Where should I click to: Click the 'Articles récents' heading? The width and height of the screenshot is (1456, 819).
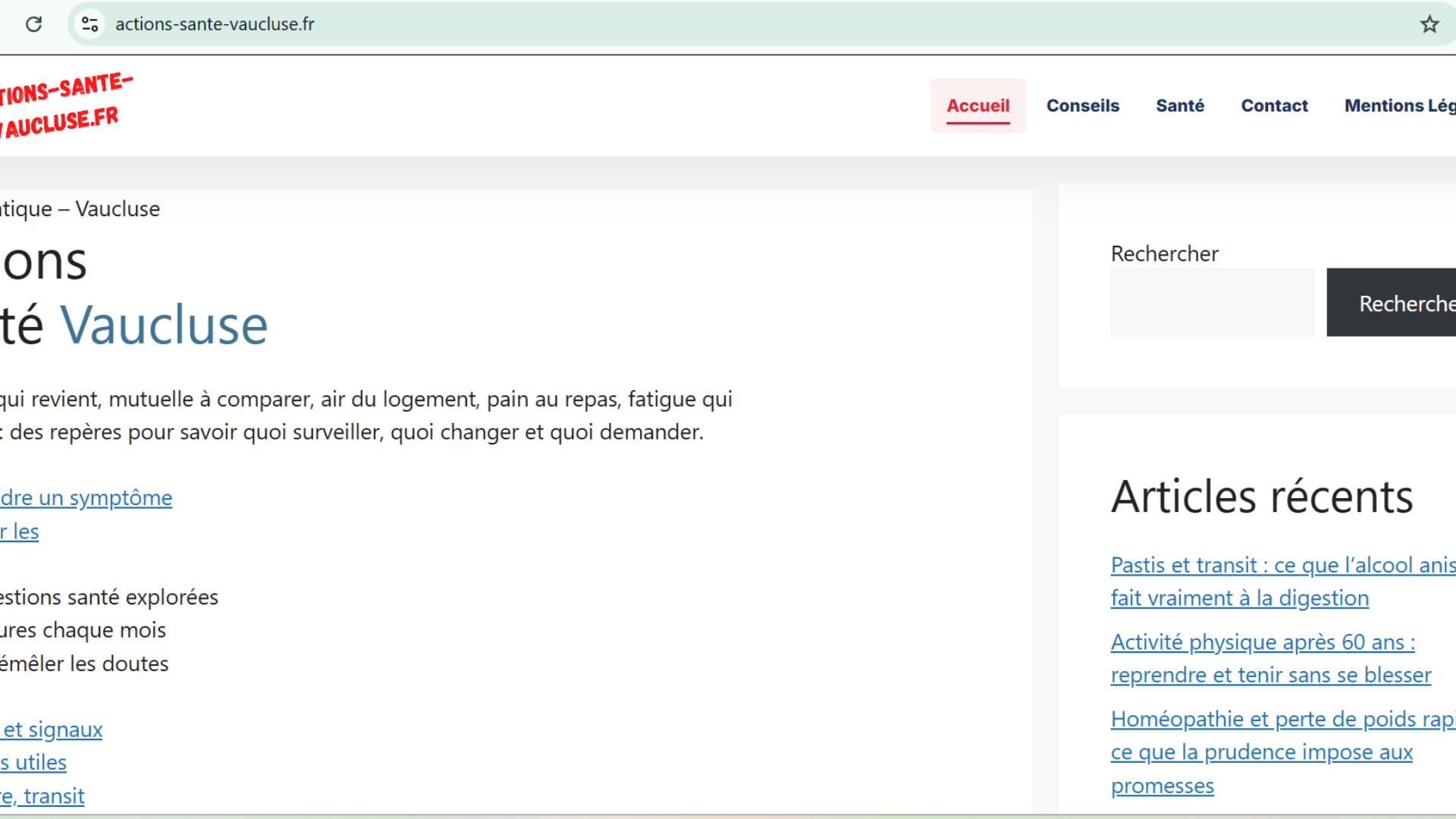tap(1262, 497)
